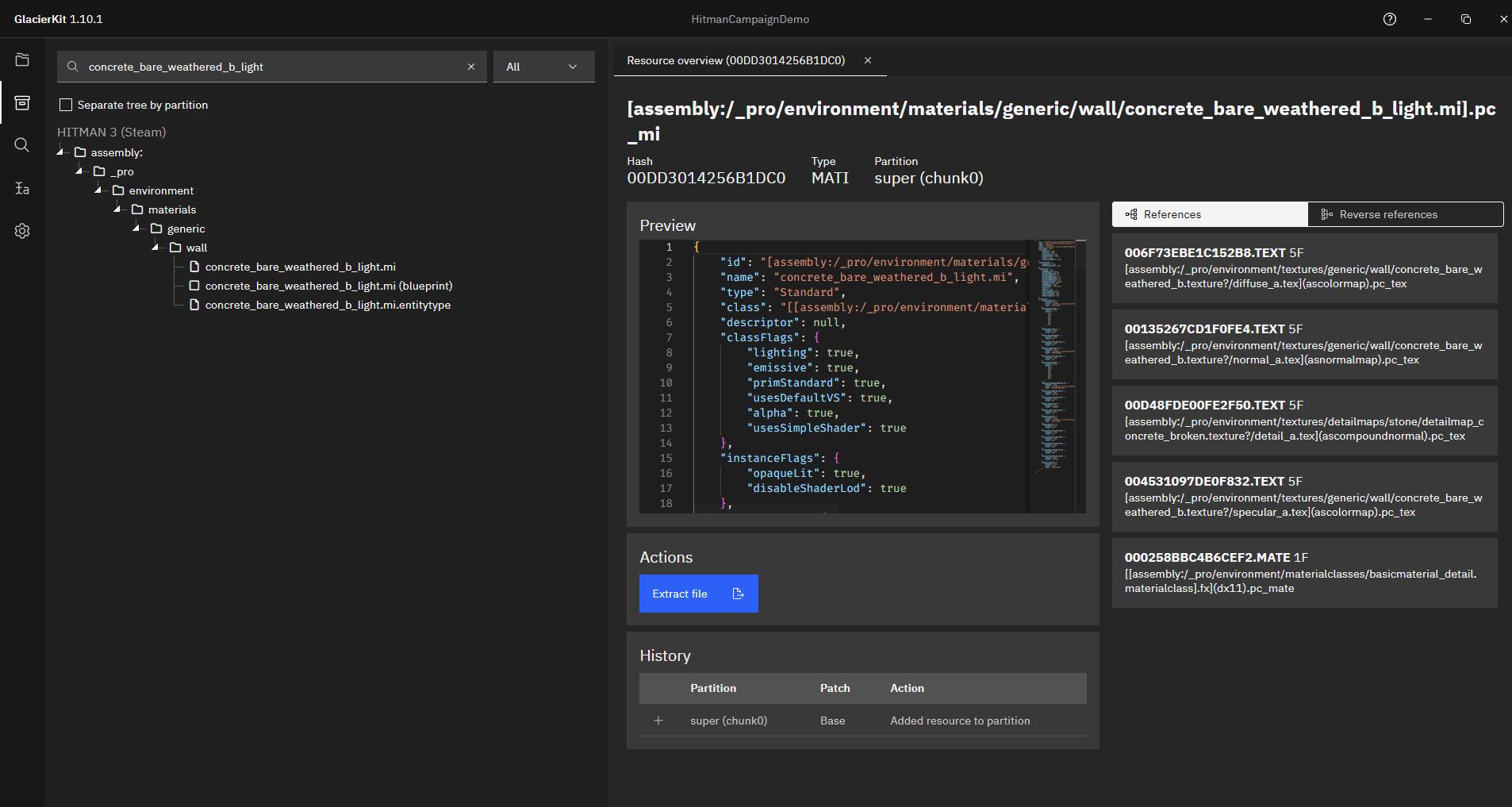The height and width of the screenshot is (807, 1512).
Task: Open the project files sidebar icon
Action: pyautogui.click(x=22, y=60)
